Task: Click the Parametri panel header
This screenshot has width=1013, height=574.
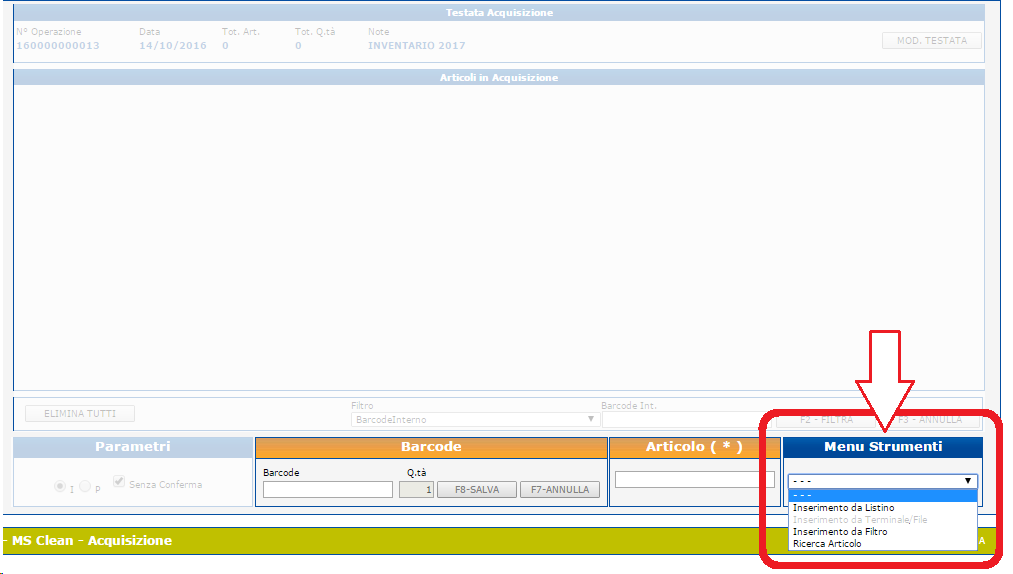Action: click(132, 447)
